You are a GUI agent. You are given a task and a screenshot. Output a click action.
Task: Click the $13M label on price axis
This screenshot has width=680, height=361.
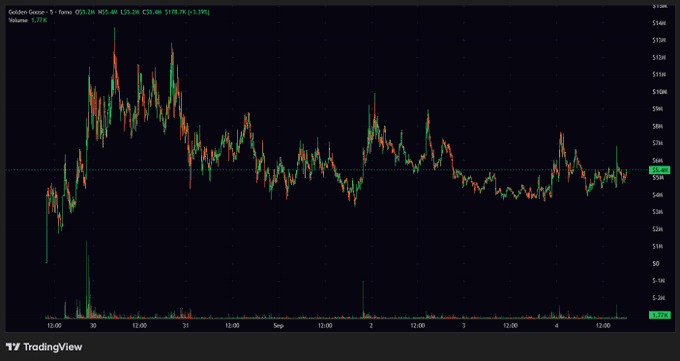point(659,40)
